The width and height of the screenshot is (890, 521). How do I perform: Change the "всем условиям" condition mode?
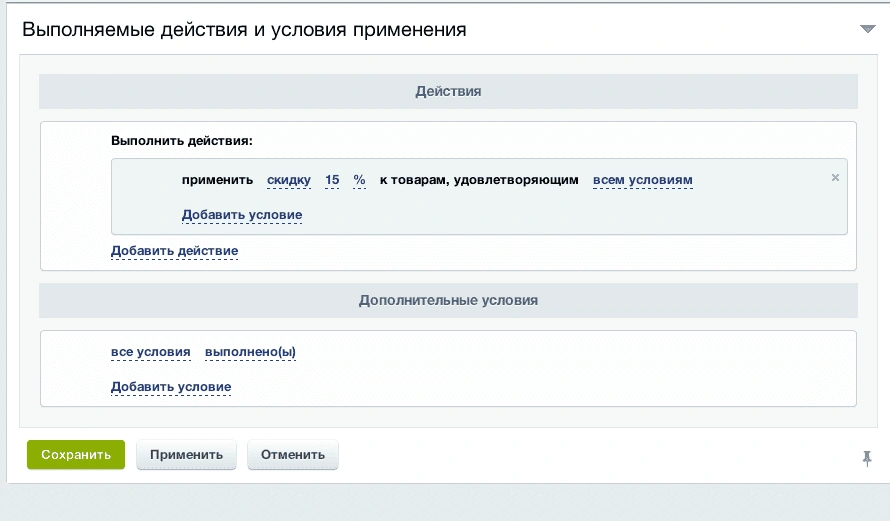point(643,180)
